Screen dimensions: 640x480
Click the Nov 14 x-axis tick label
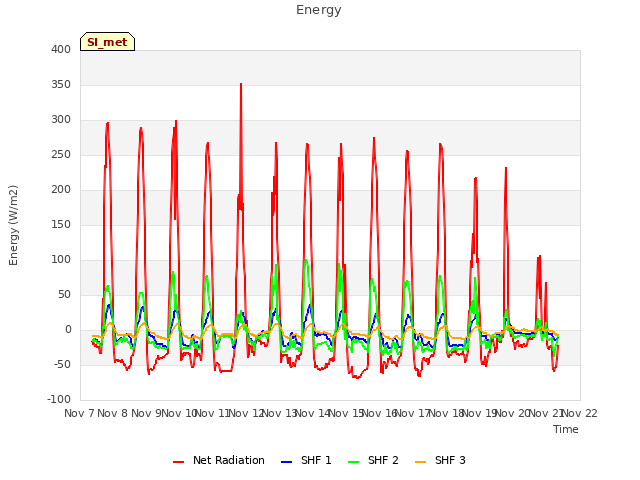(x=313, y=413)
